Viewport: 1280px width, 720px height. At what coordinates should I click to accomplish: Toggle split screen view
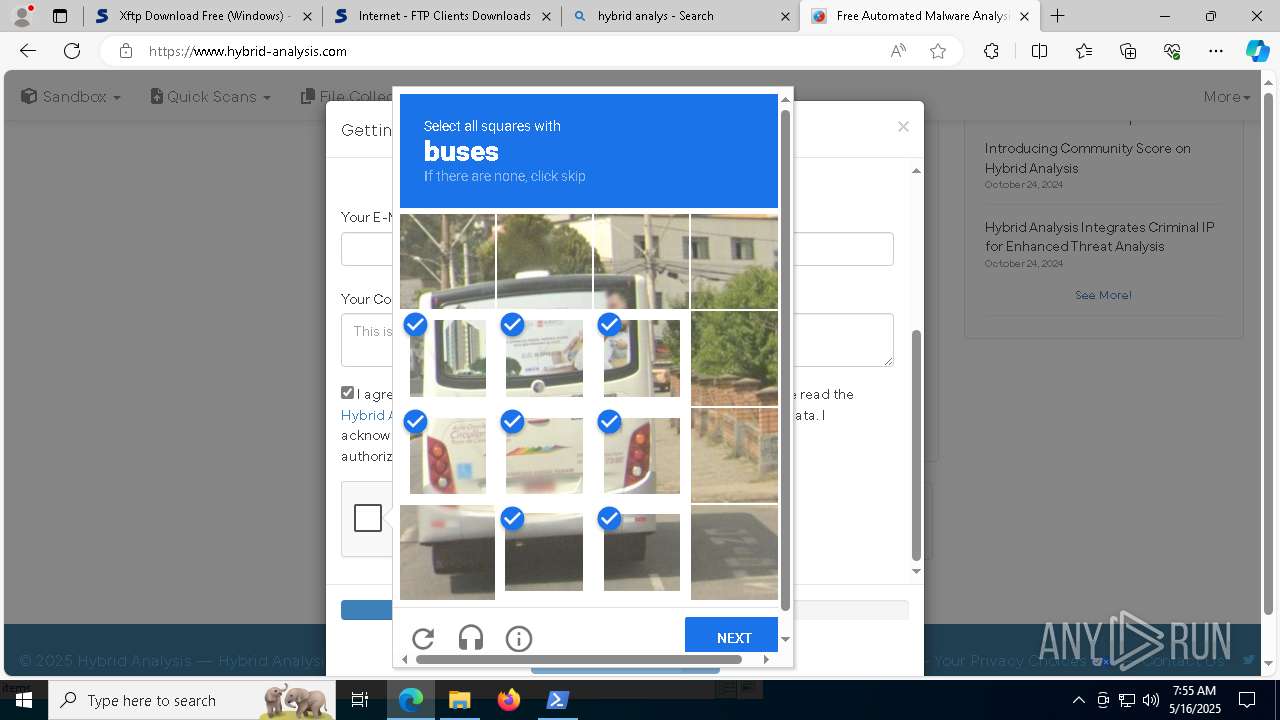click(1039, 51)
